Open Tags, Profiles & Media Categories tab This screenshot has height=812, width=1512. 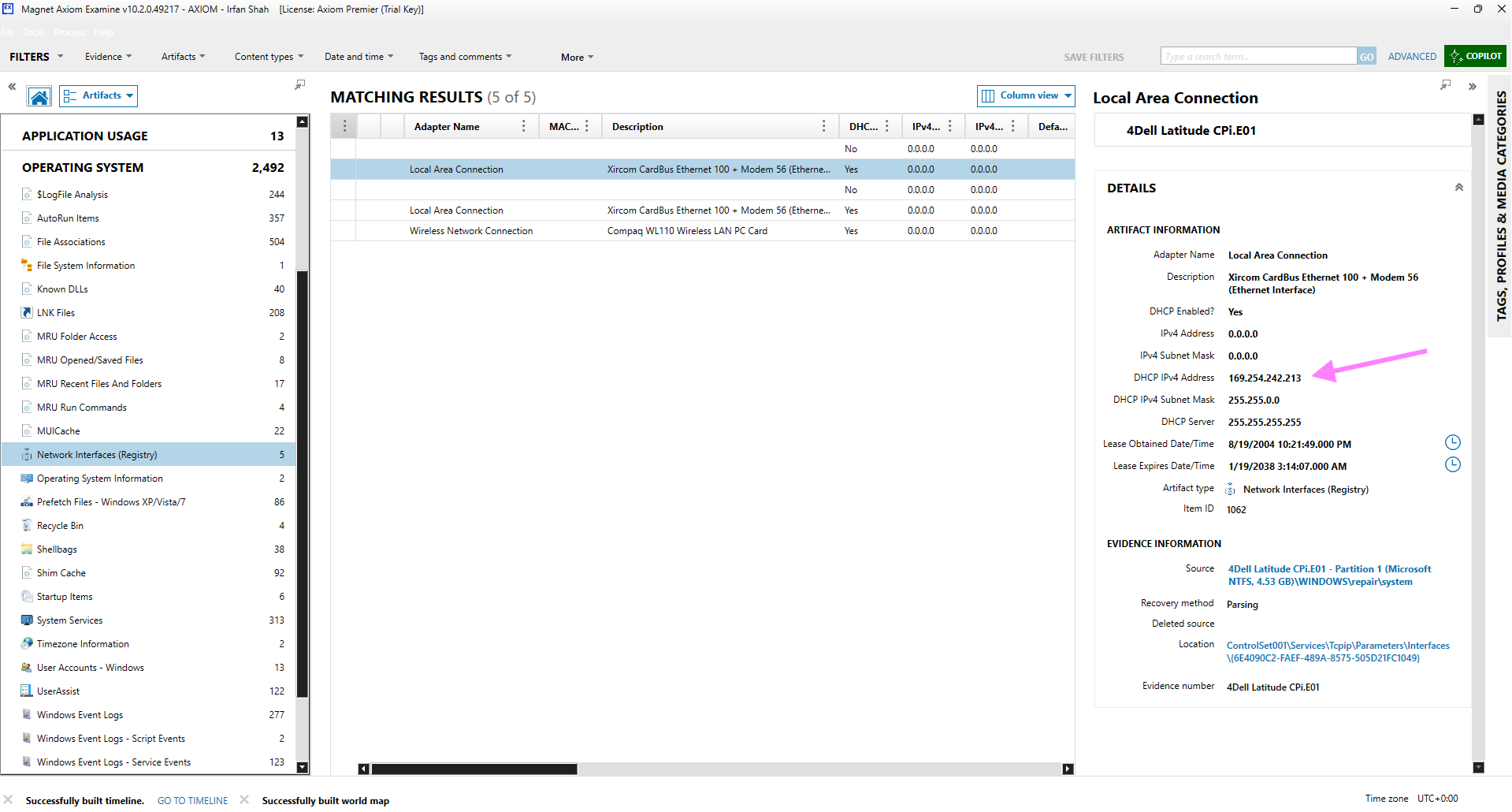click(x=1500, y=205)
